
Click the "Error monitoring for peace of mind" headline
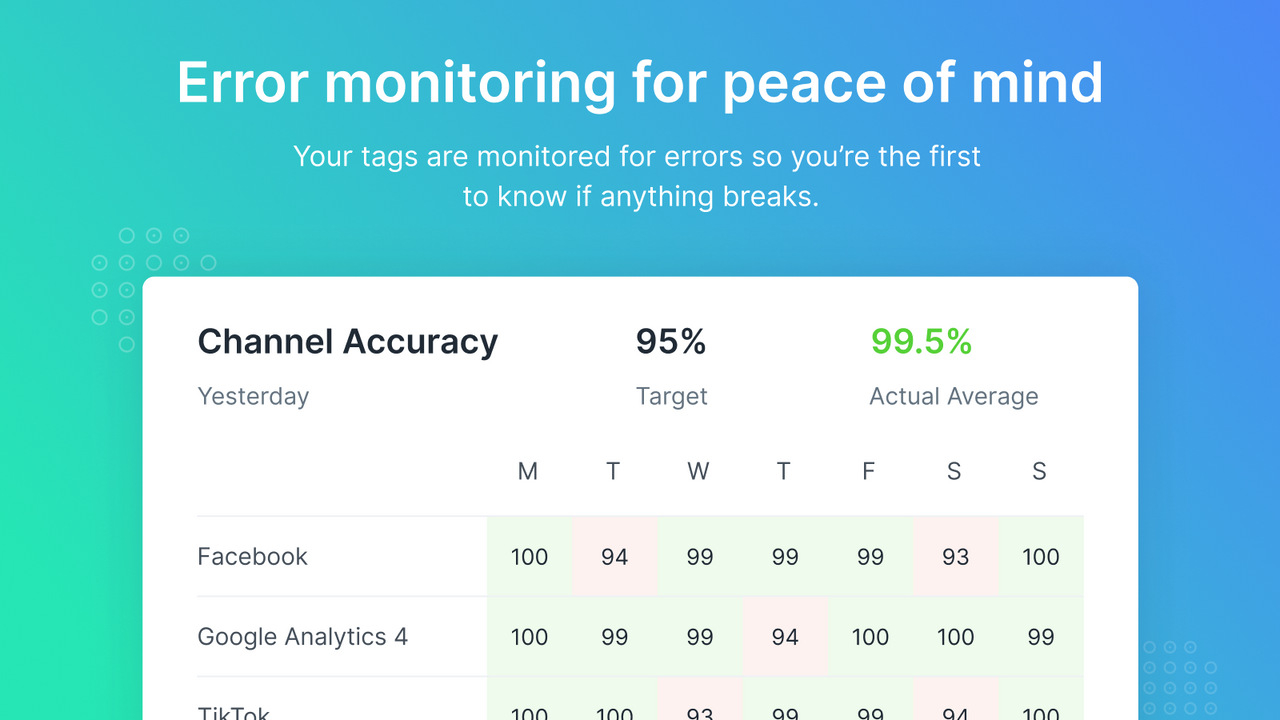pos(640,83)
